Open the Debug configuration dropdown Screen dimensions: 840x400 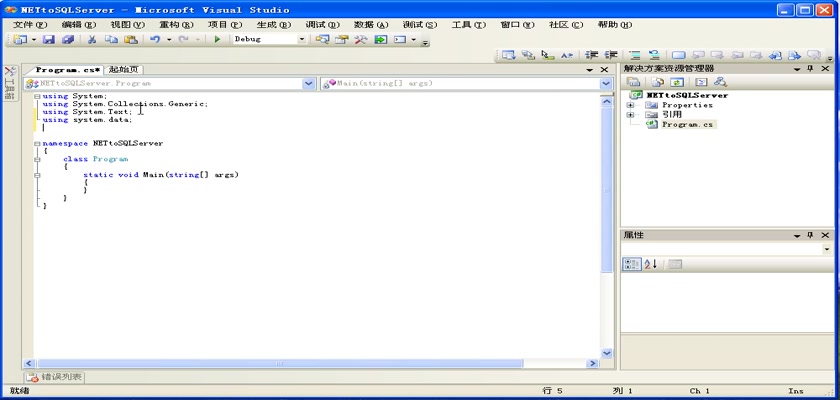point(301,39)
